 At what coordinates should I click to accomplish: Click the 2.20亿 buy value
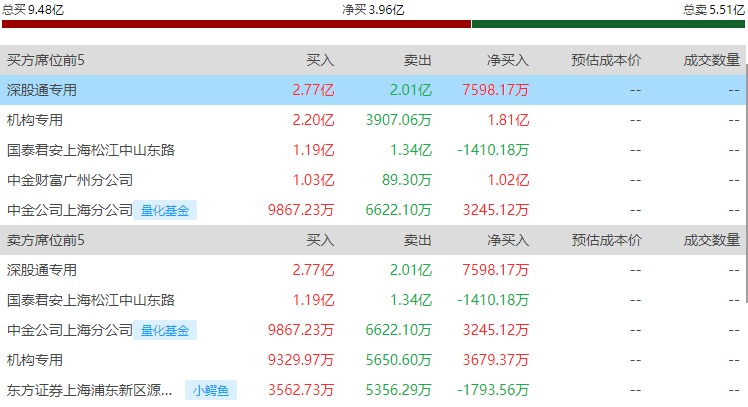click(313, 120)
